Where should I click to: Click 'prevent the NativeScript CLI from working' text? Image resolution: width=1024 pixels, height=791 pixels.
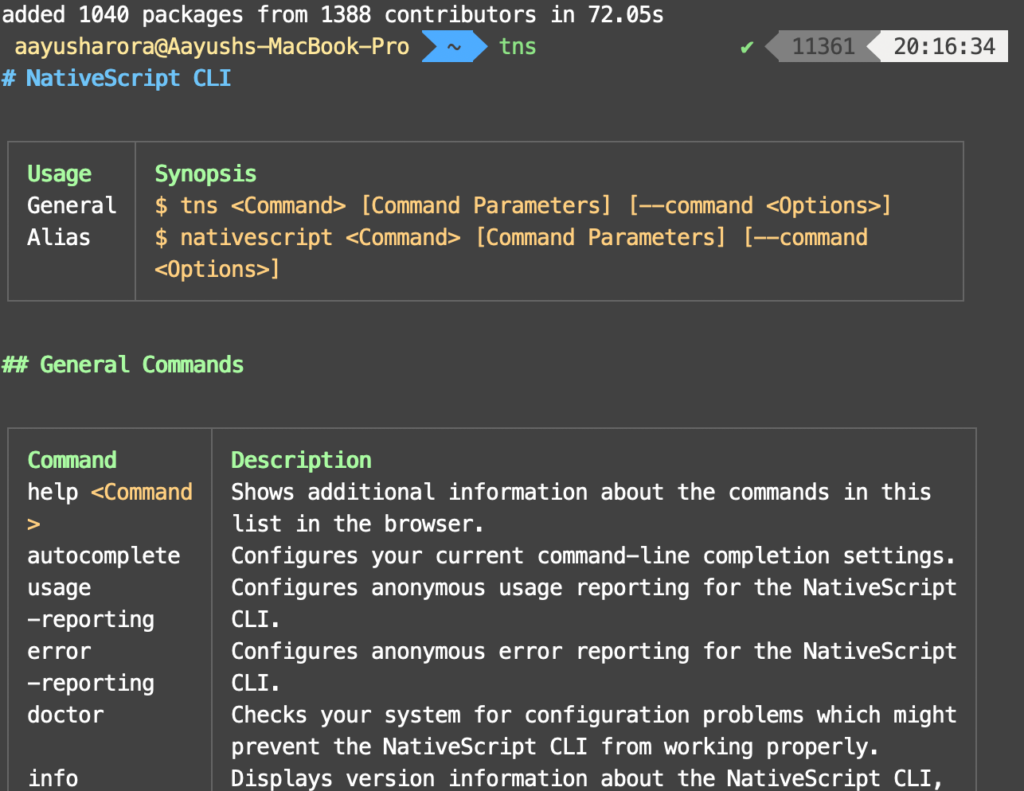(555, 747)
